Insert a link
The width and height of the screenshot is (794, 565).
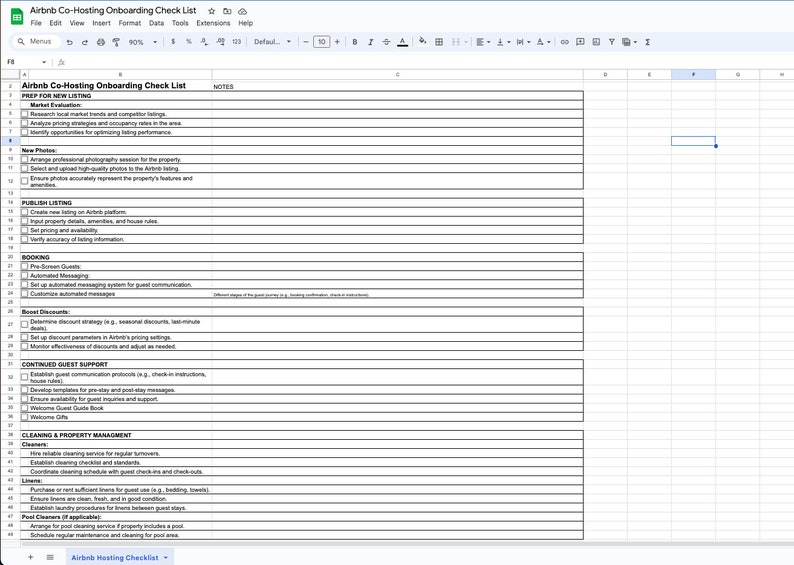click(x=565, y=42)
